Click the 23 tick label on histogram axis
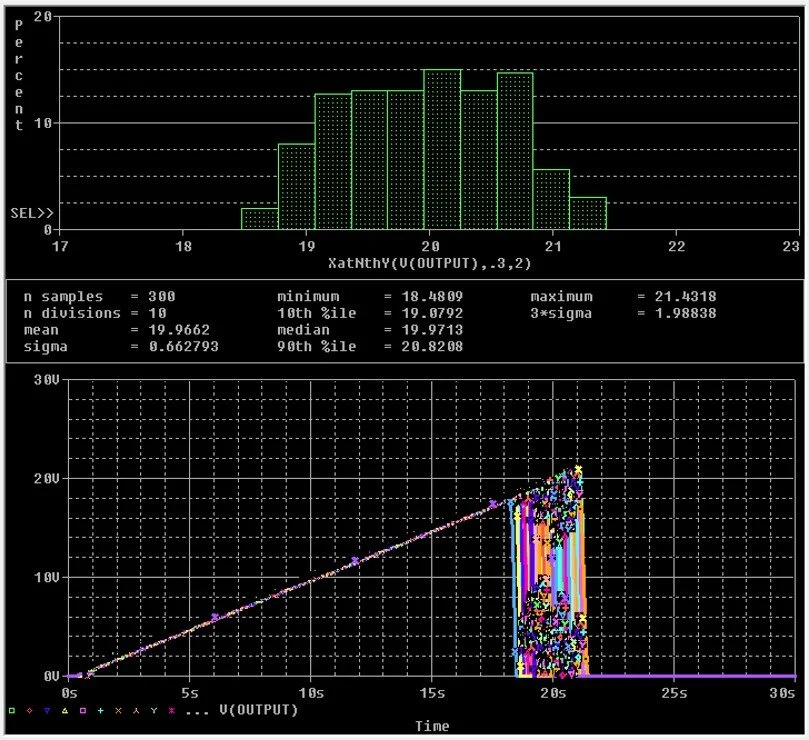This screenshot has height=740, width=809. coord(791,247)
